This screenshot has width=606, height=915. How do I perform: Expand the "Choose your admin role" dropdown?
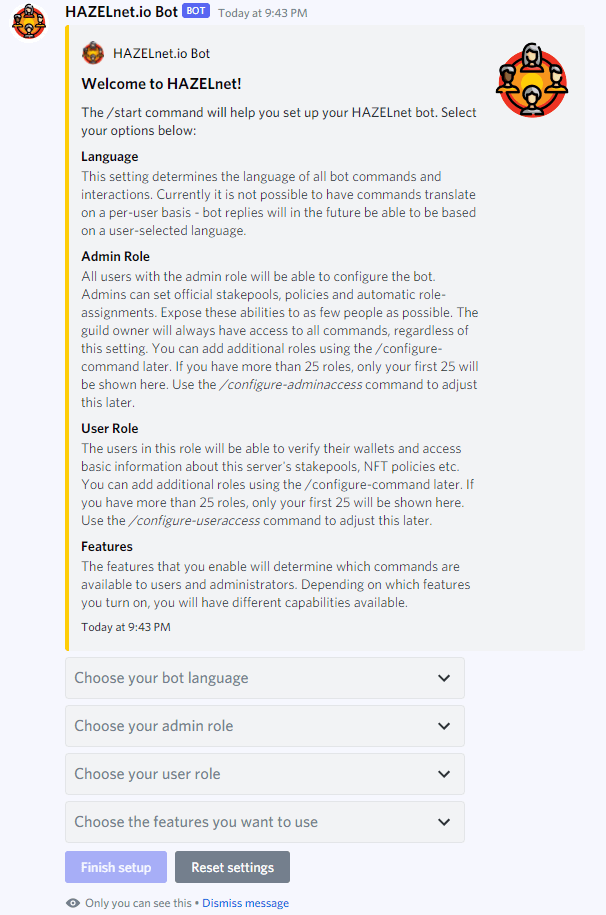tap(250, 726)
